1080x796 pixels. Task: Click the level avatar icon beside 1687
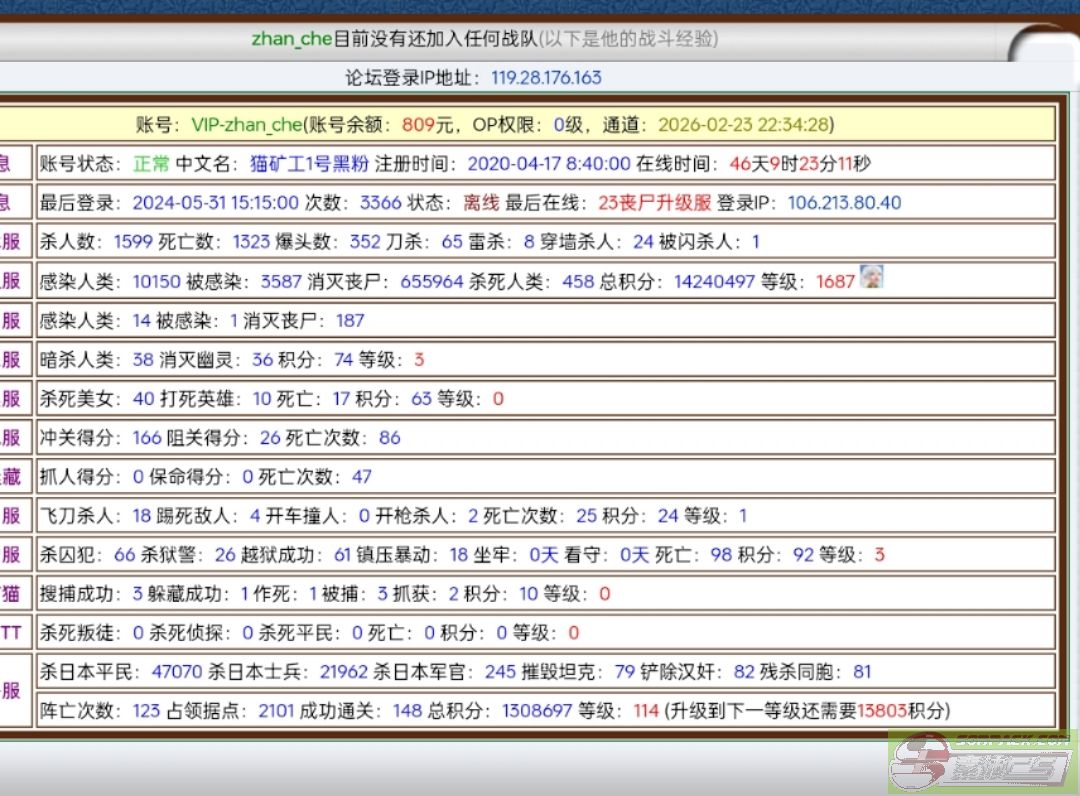873,278
